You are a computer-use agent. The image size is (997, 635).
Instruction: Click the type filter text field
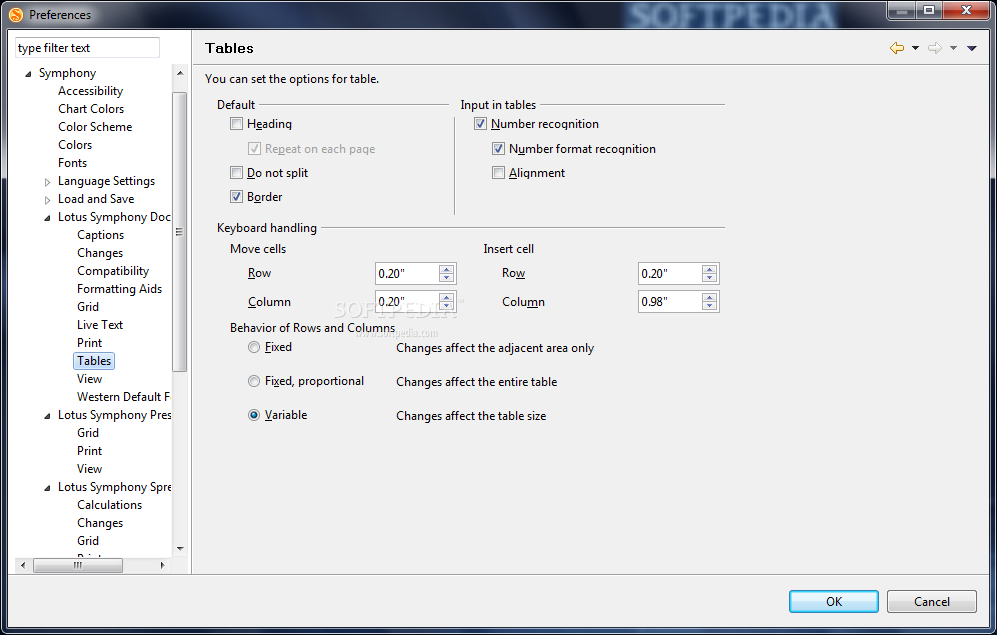tap(87, 48)
